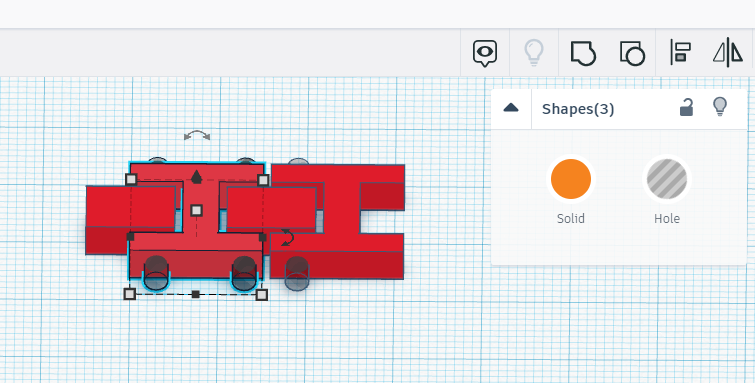Click the Hole label
Image resolution: width=755 pixels, height=383 pixels.
point(667,218)
